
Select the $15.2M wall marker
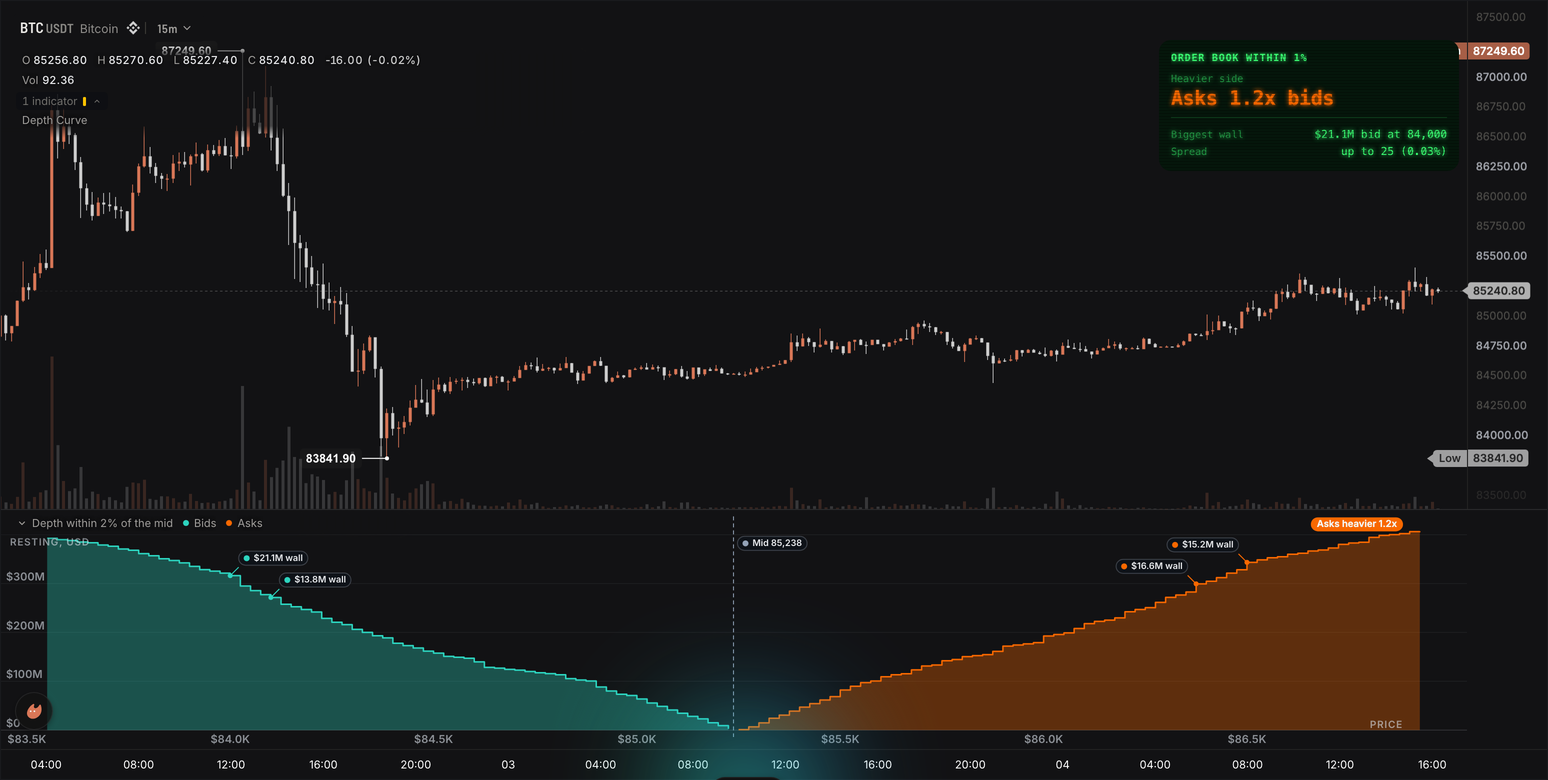[x=1203, y=545]
